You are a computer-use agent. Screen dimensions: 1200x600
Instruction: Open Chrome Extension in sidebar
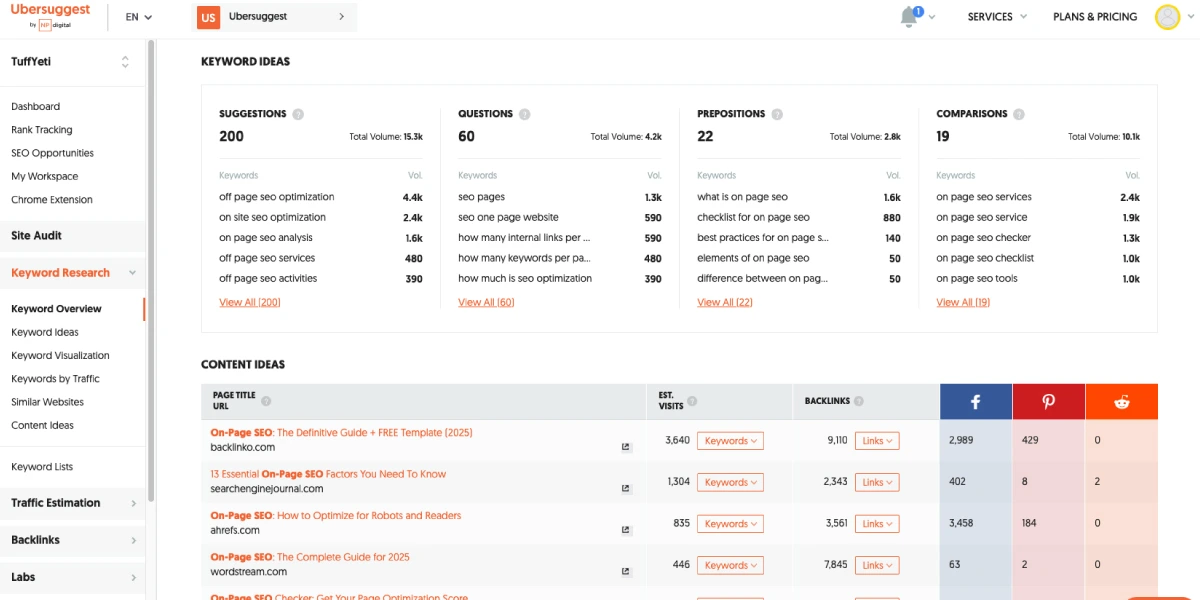pyautogui.click(x=52, y=200)
